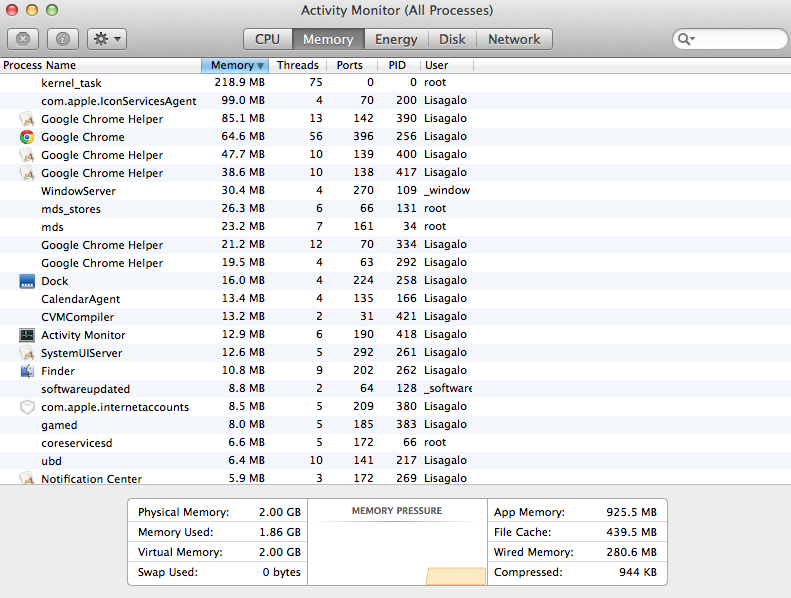Select the CalendarAgent process
Screen dimensions: 791x598
[396, 299]
